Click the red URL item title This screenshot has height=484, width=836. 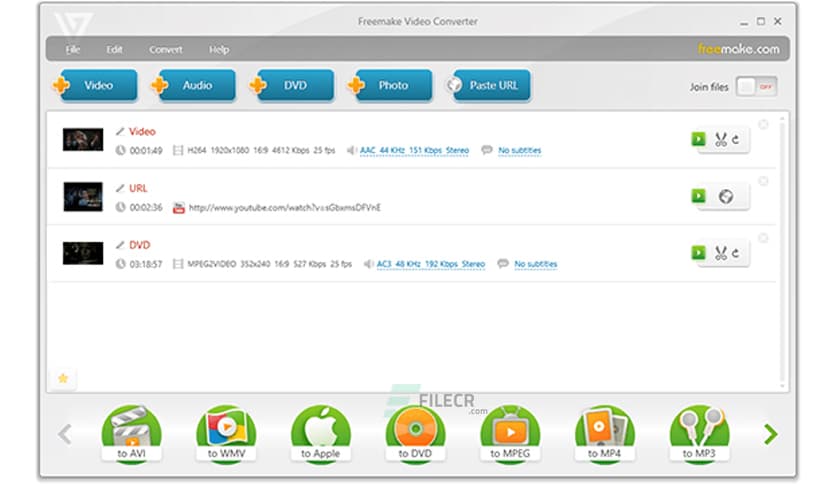[138, 188]
